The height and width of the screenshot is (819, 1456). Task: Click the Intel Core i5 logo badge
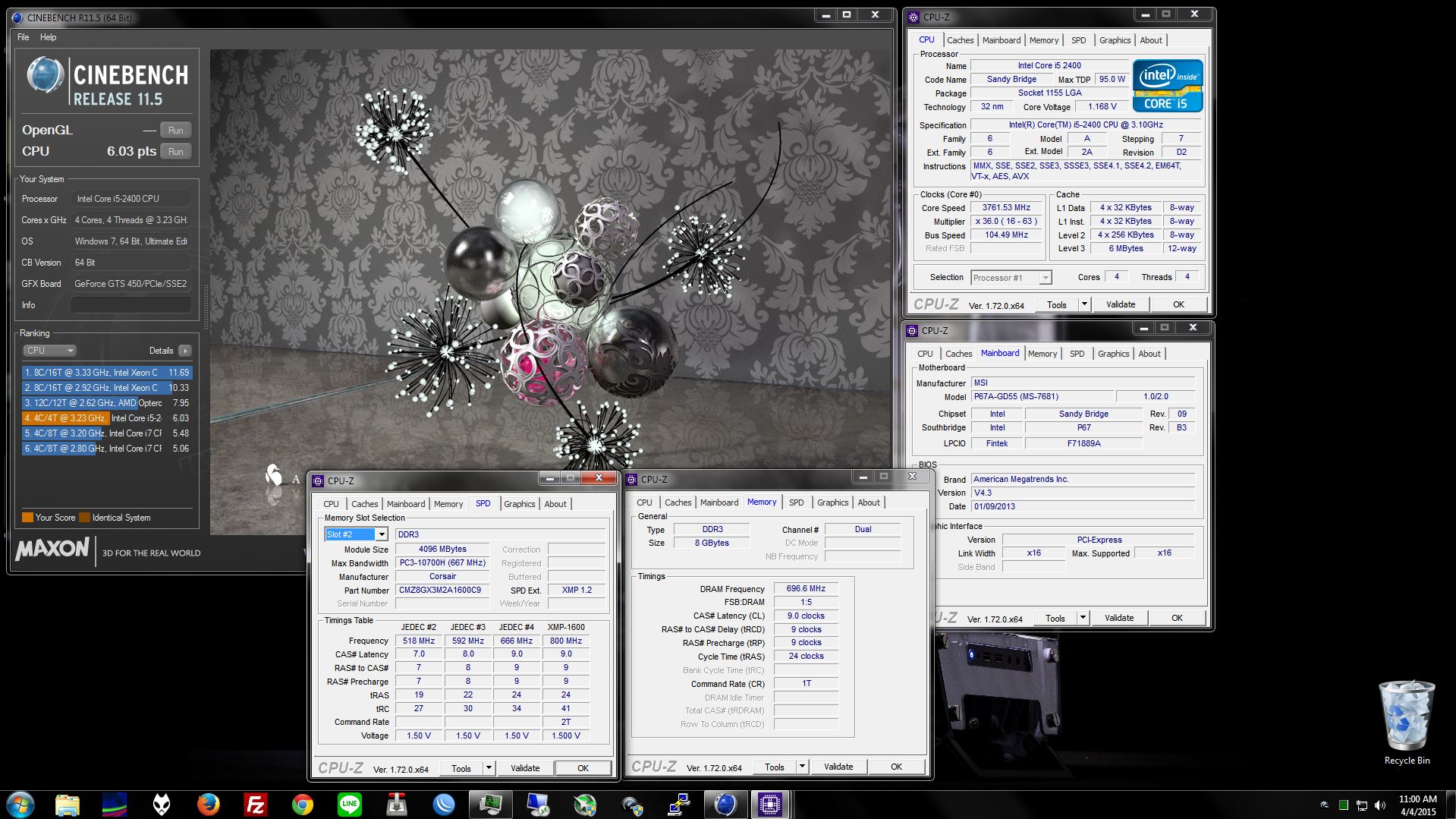(x=1168, y=86)
